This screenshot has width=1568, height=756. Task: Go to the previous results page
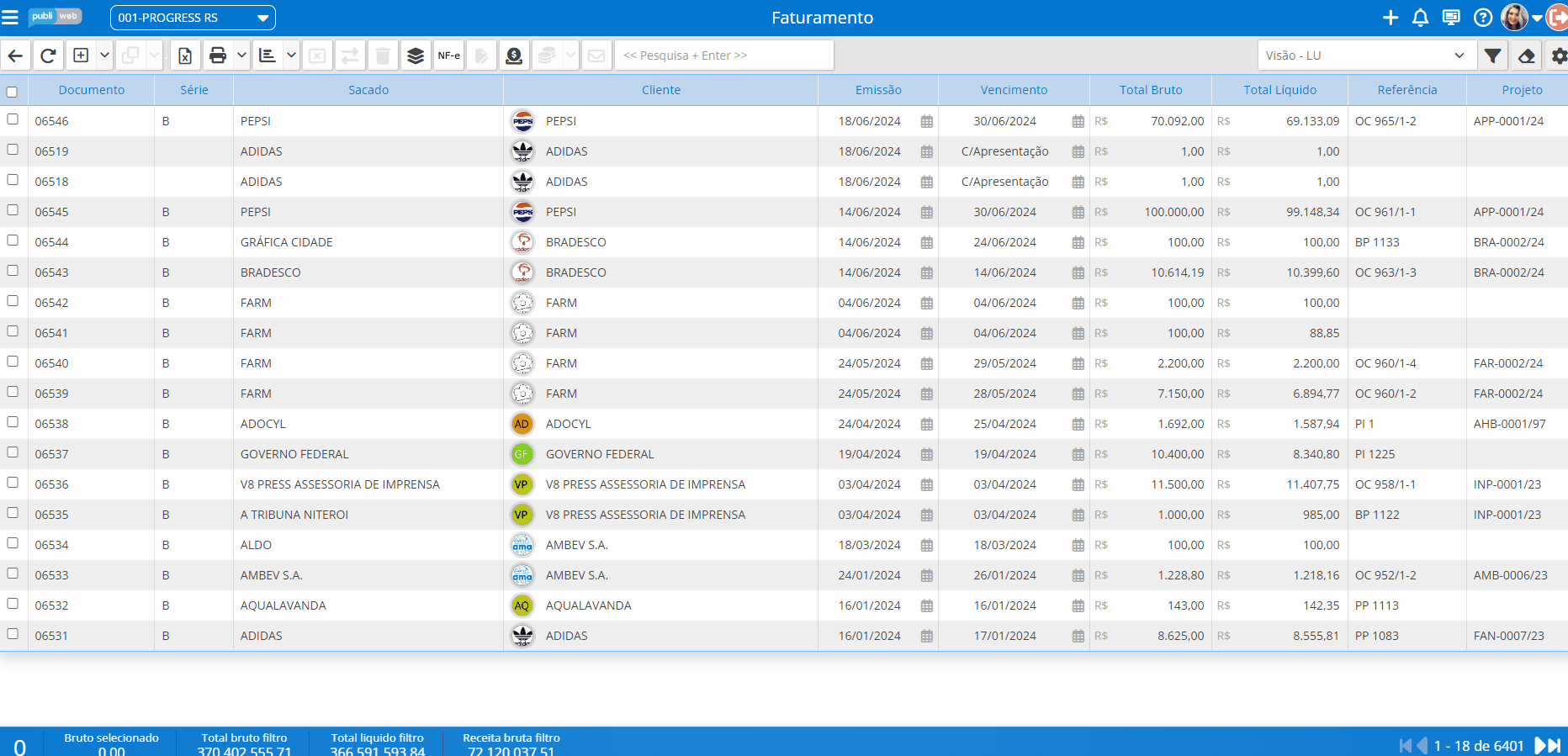click(x=1422, y=745)
